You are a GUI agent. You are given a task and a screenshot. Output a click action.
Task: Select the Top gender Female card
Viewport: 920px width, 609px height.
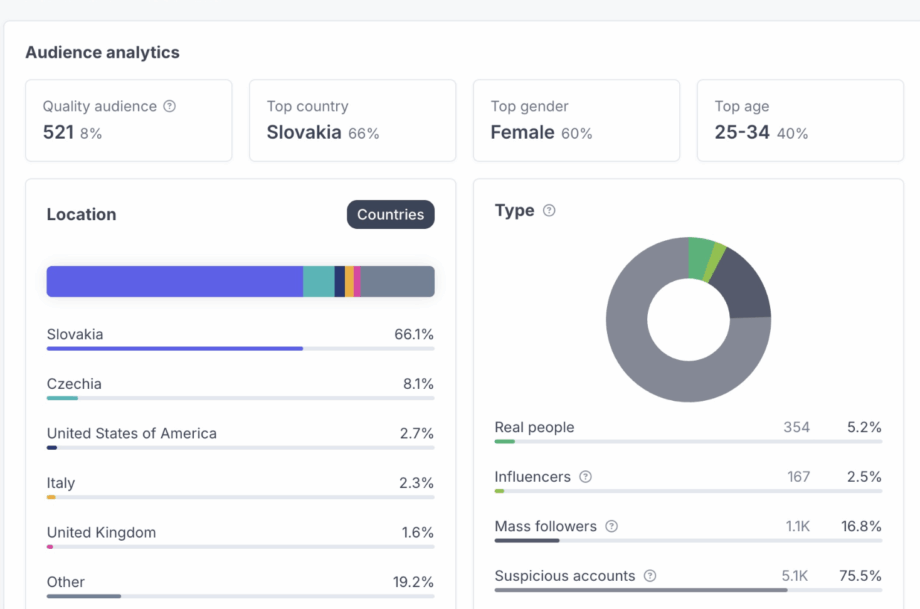pos(576,120)
